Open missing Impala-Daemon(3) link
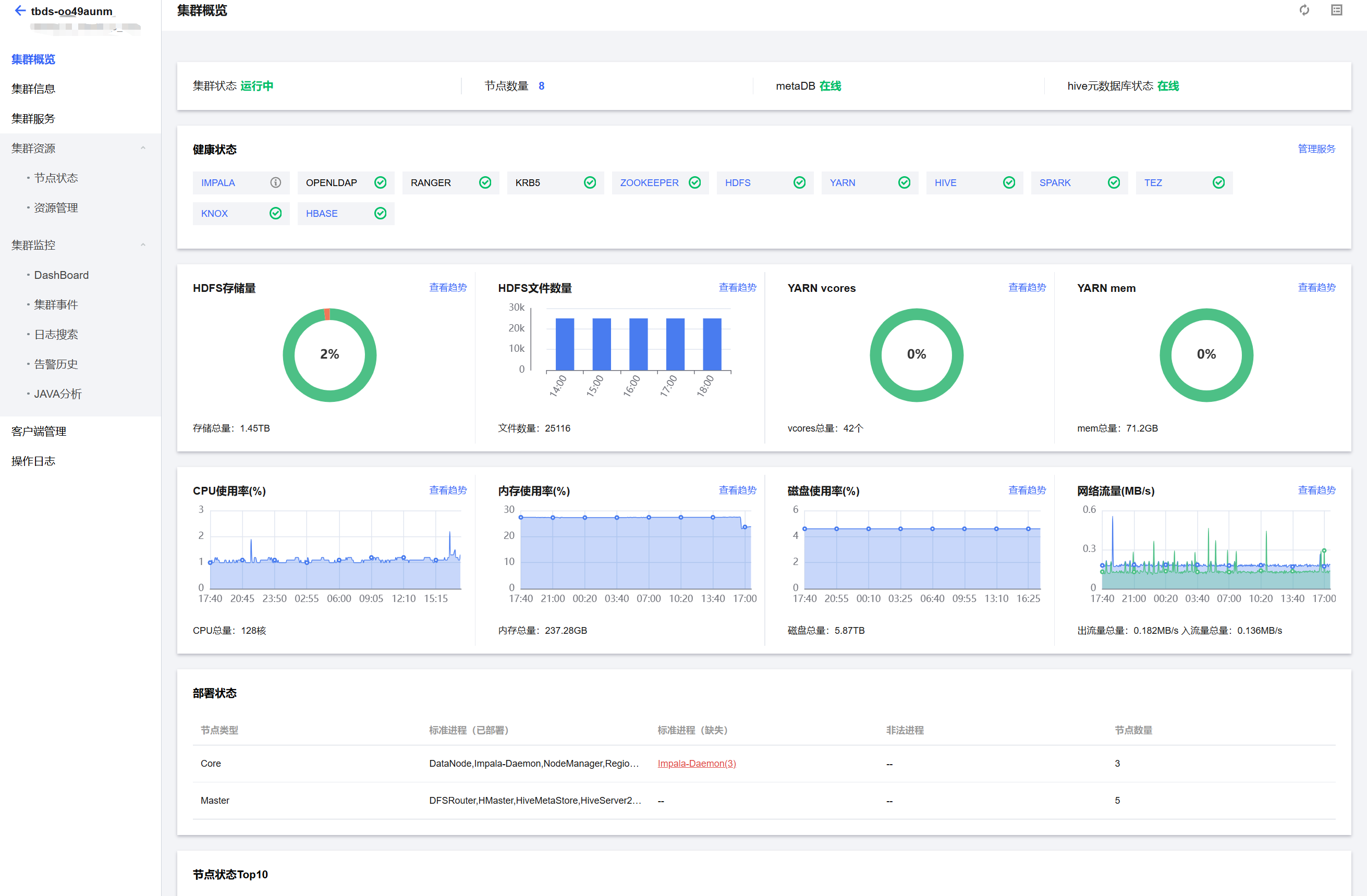 pos(696,763)
